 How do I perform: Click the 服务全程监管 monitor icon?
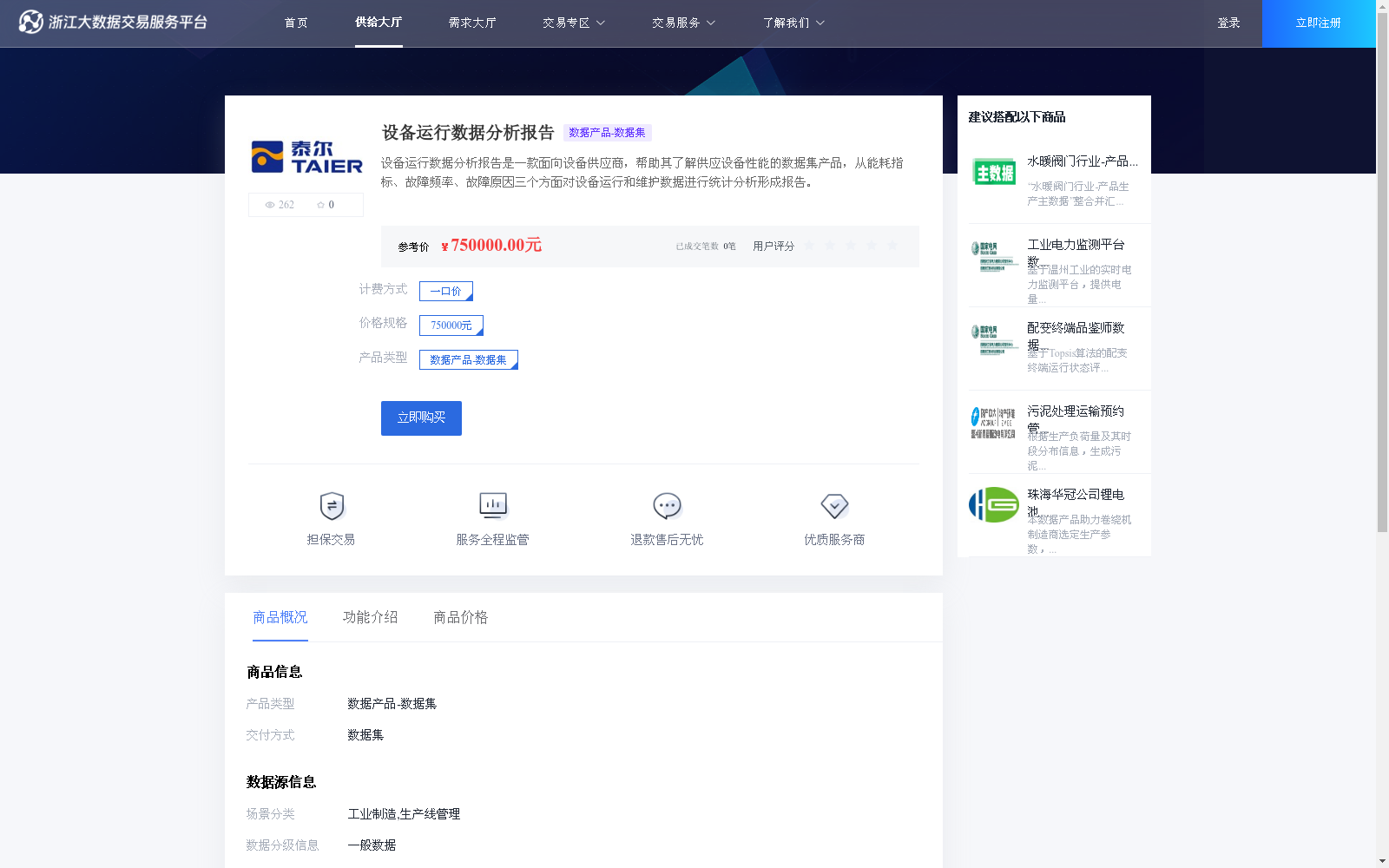[493, 505]
